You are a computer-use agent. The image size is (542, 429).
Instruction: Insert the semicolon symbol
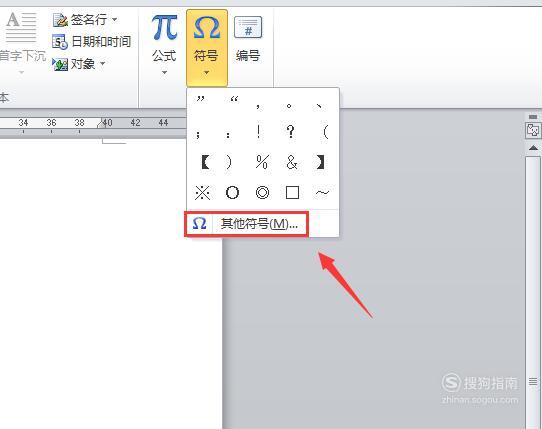coord(198,134)
